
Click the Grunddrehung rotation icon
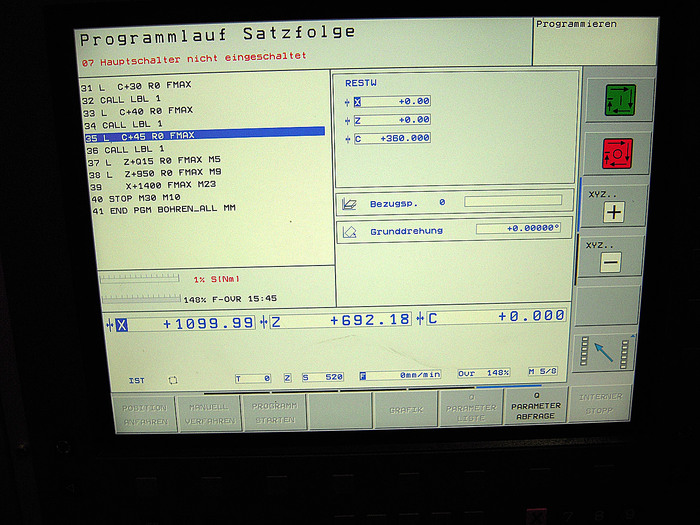tap(350, 232)
